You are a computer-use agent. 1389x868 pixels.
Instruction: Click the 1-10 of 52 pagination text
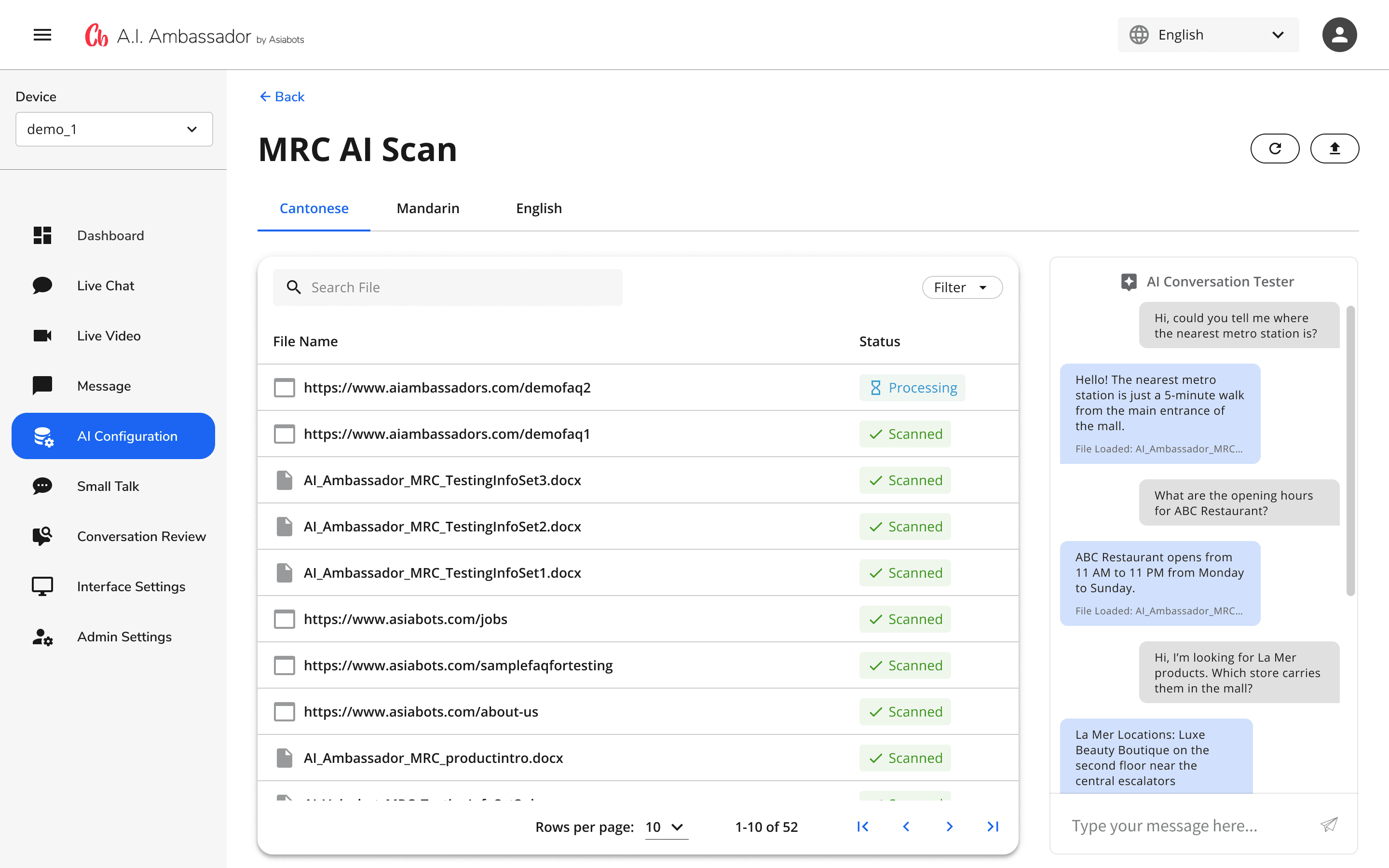click(766, 827)
